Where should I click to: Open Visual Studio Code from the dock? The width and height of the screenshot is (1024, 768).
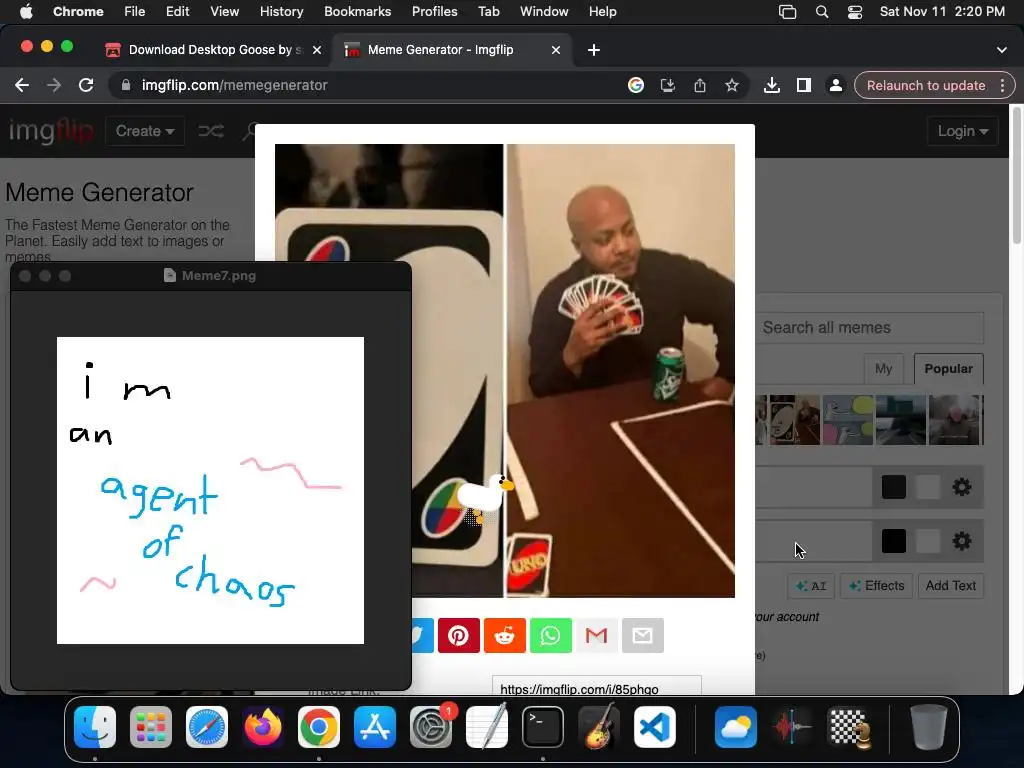click(x=654, y=727)
